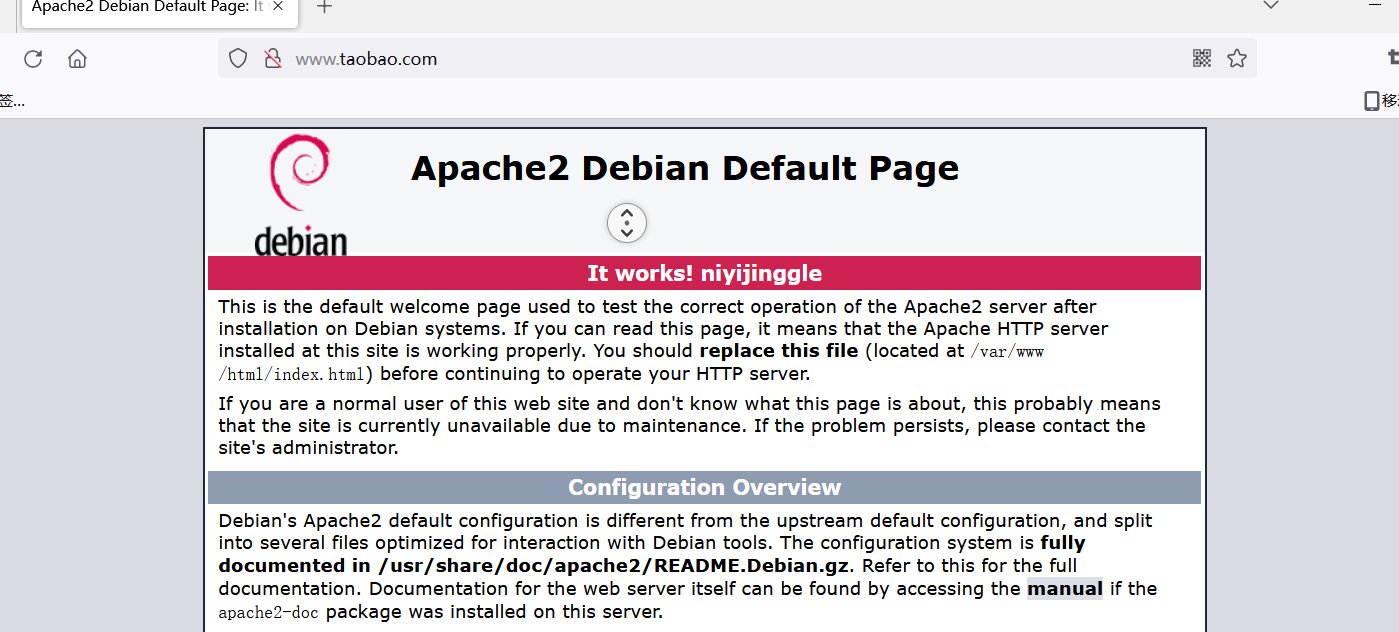
Task: Focus the www.taobao.com address field
Action: pyautogui.click(x=737, y=59)
